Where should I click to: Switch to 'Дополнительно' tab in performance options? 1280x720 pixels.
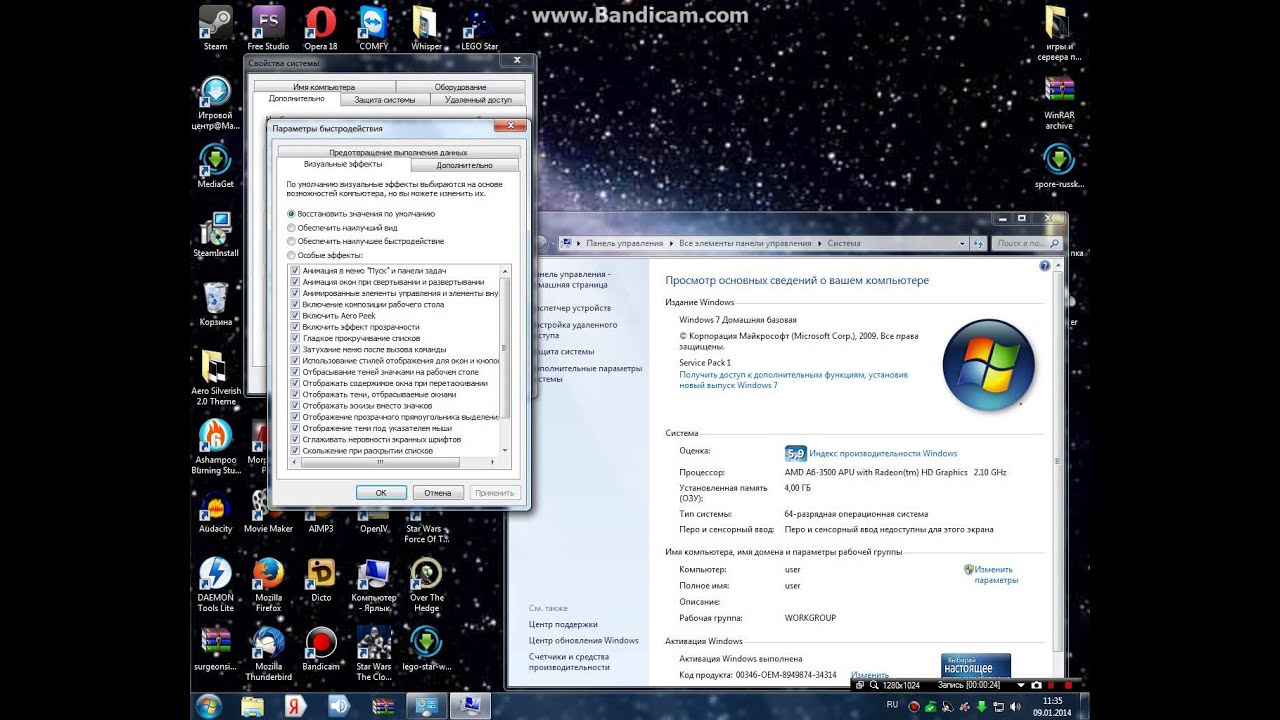464,165
